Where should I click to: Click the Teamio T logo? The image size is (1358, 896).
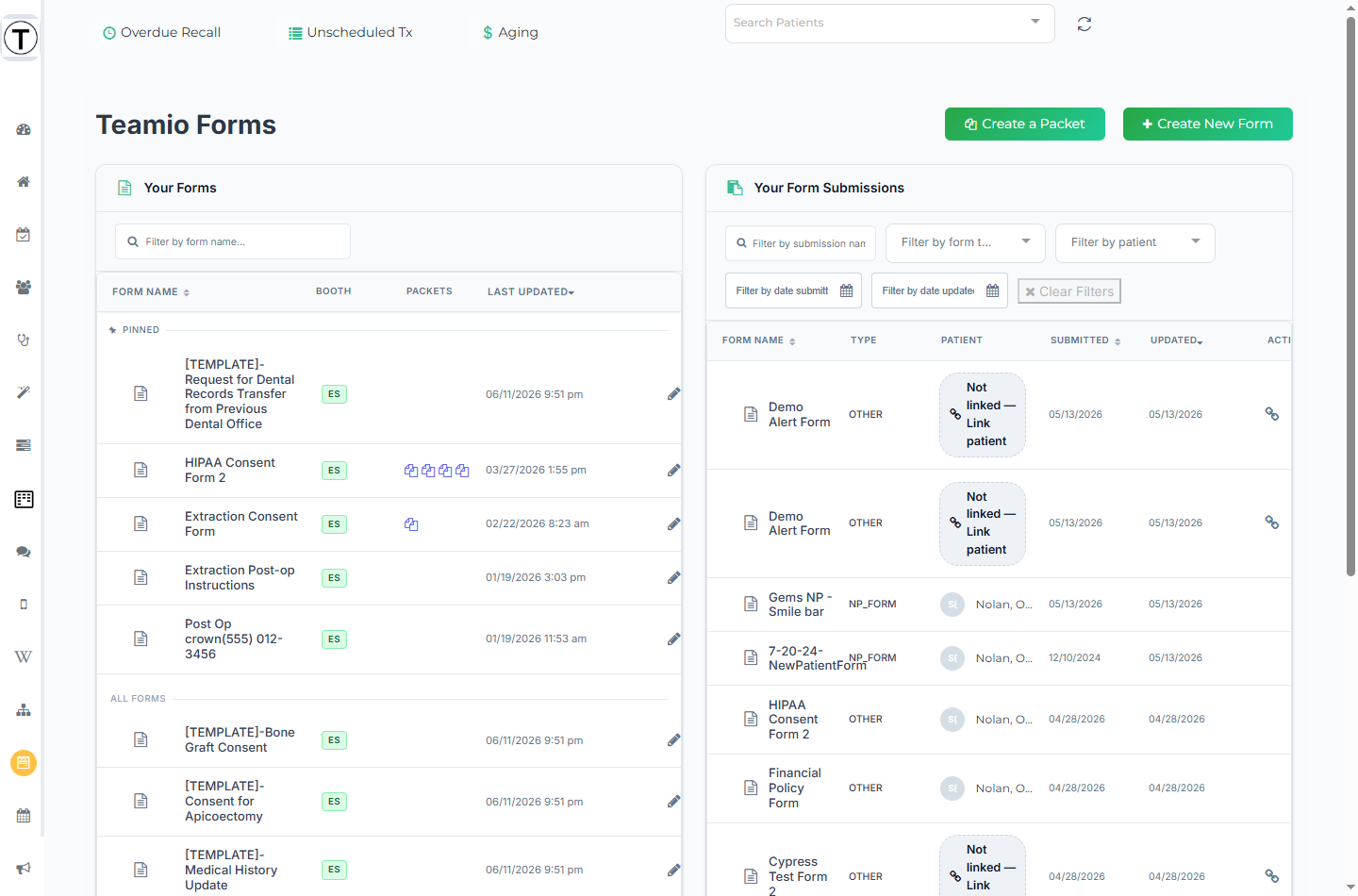(21, 38)
